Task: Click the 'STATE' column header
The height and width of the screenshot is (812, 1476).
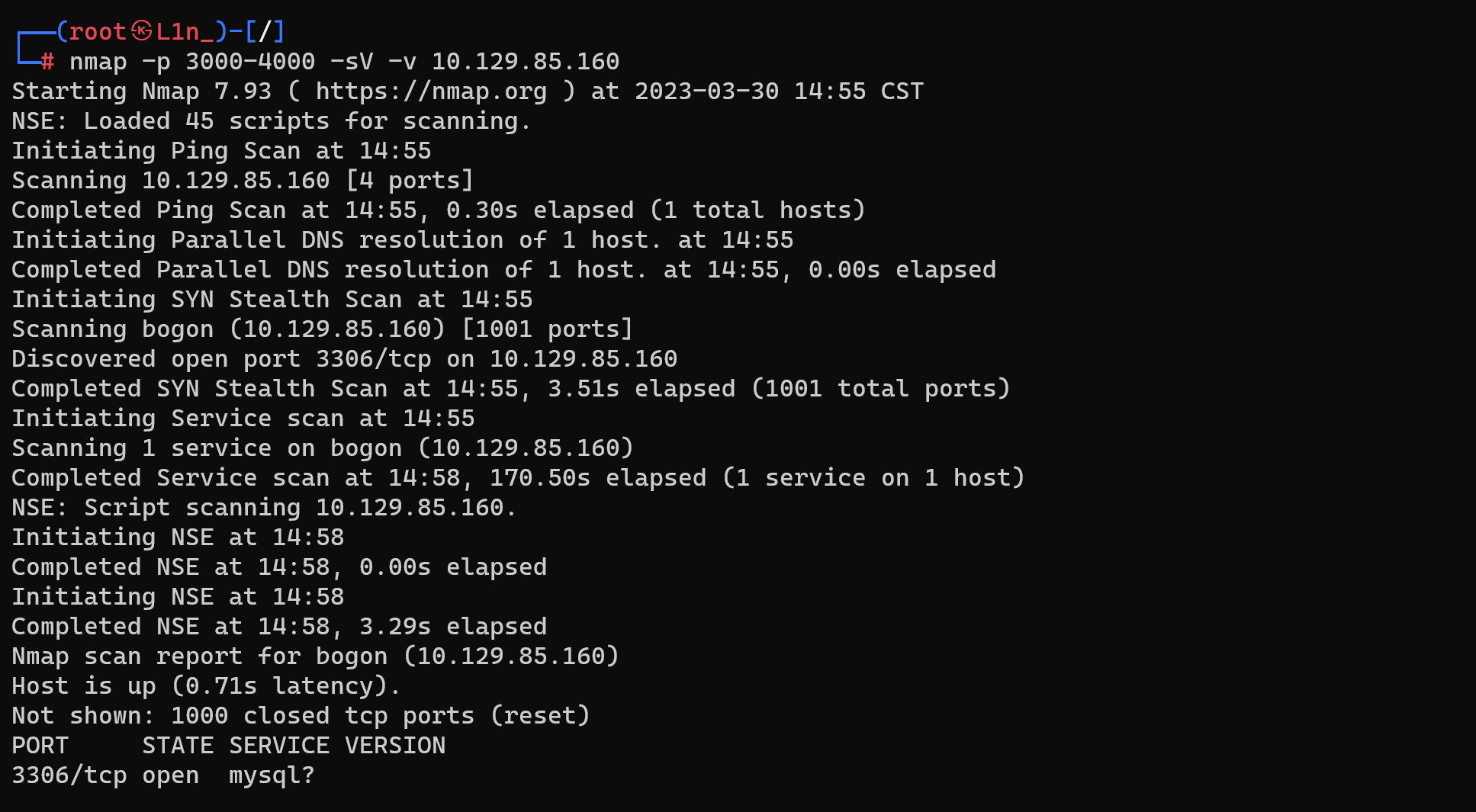Action: coord(178,746)
